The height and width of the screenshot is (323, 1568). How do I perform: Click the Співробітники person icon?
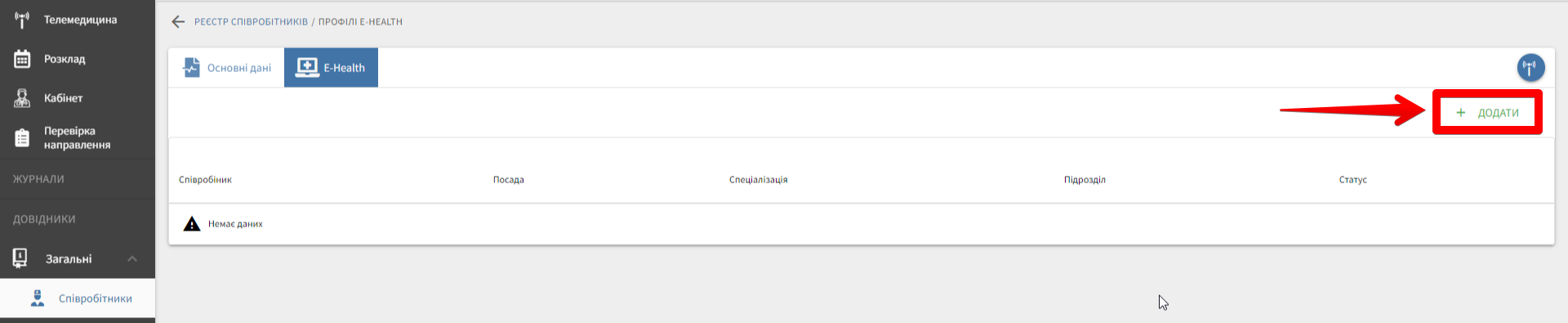pyautogui.click(x=38, y=298)
